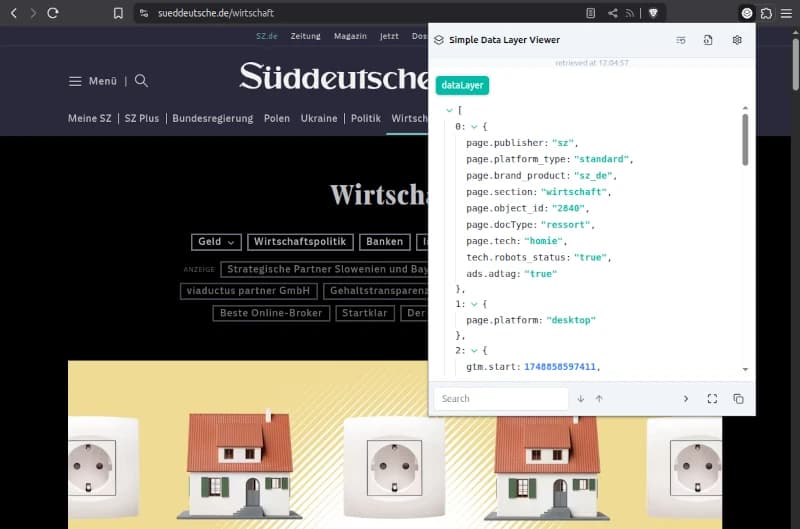The height and width of the screenshot is (529, 800).
Task: Toggle reader mode icon in address bar
Action: [590, 13]
